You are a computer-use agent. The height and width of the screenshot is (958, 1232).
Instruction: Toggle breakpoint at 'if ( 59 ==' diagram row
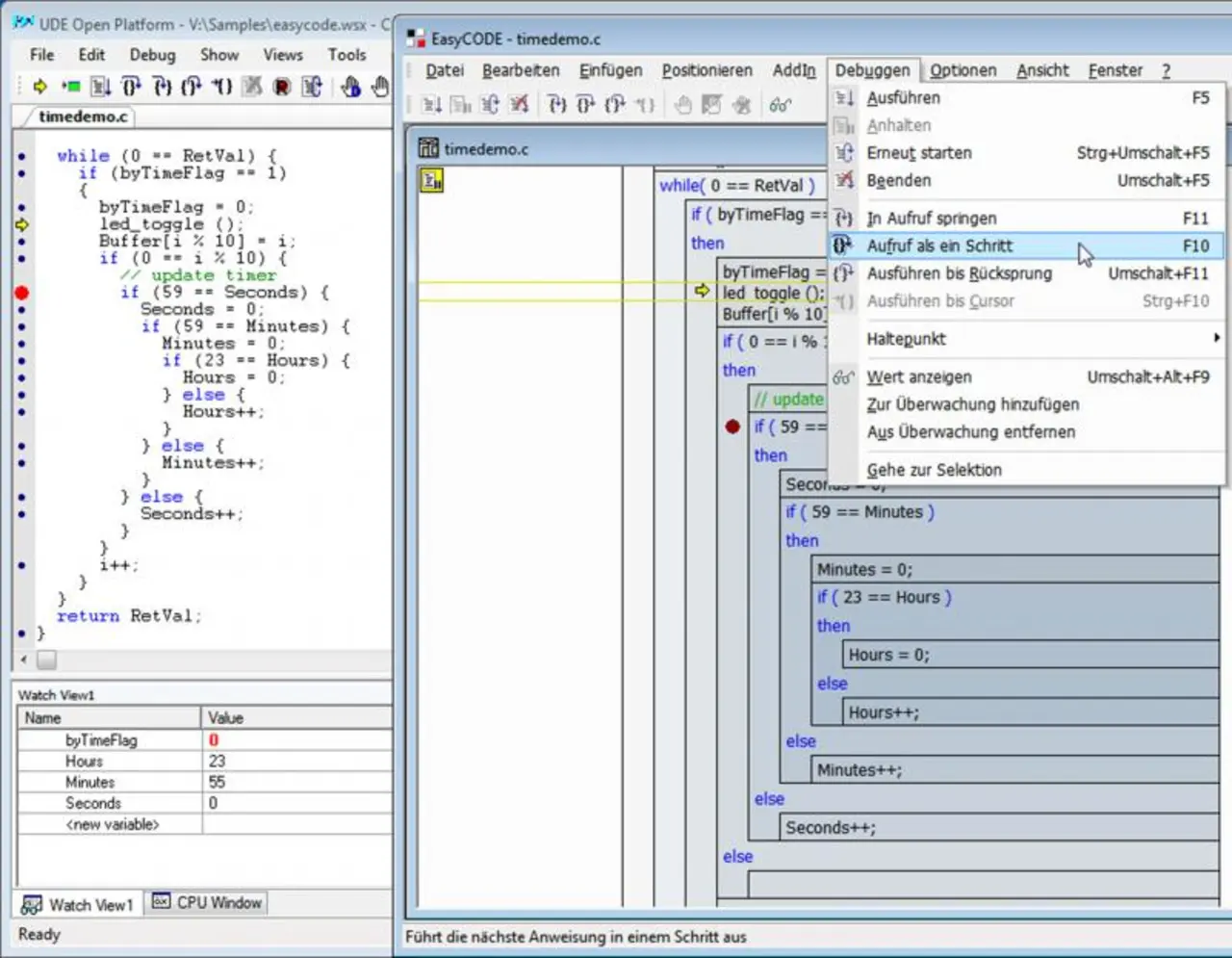click(x=732, y=427)
